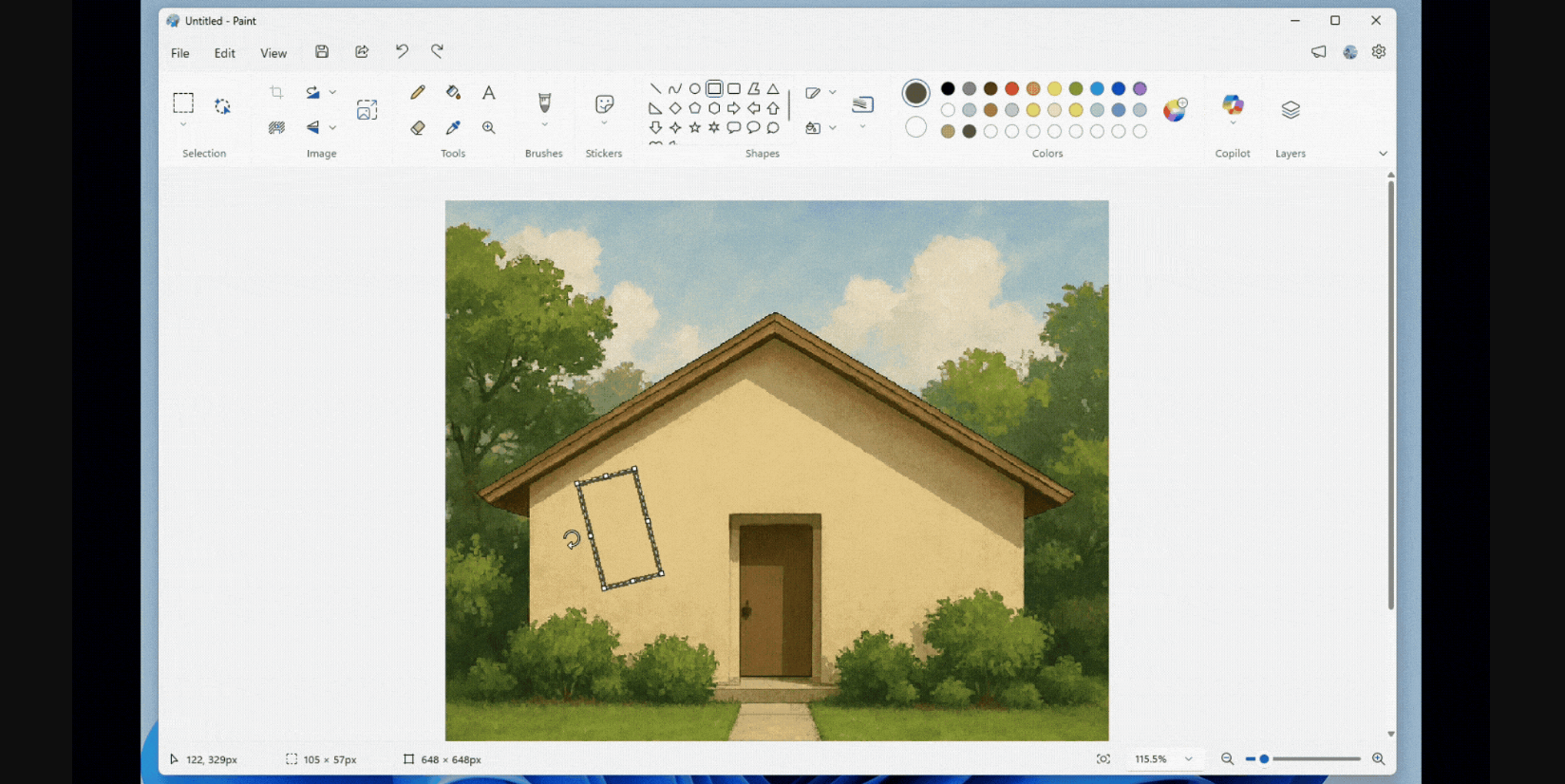Select the Color 2 background swatch
1565x784 pixels.
(x=915, y=127)
